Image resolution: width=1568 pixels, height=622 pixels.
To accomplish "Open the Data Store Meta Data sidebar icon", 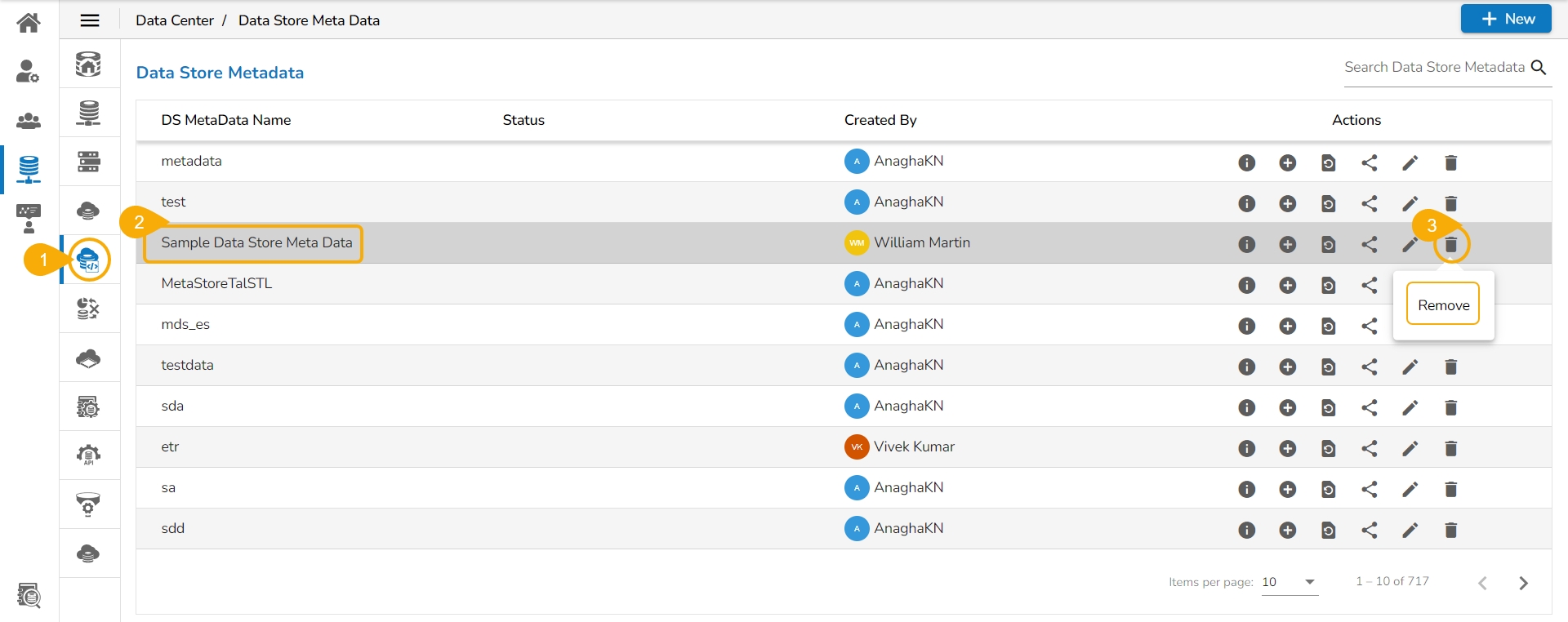I will pos(88,260).
